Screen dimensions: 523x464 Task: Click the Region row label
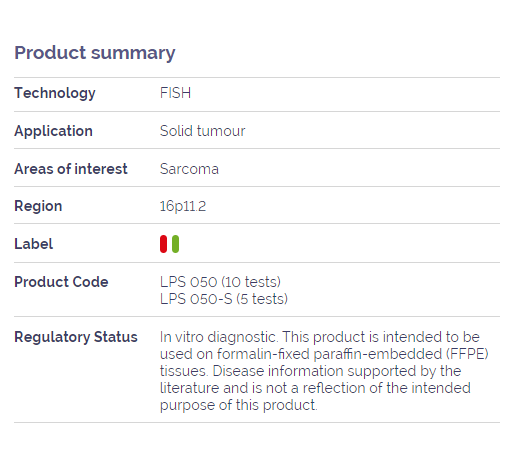[x=38, y=206]
